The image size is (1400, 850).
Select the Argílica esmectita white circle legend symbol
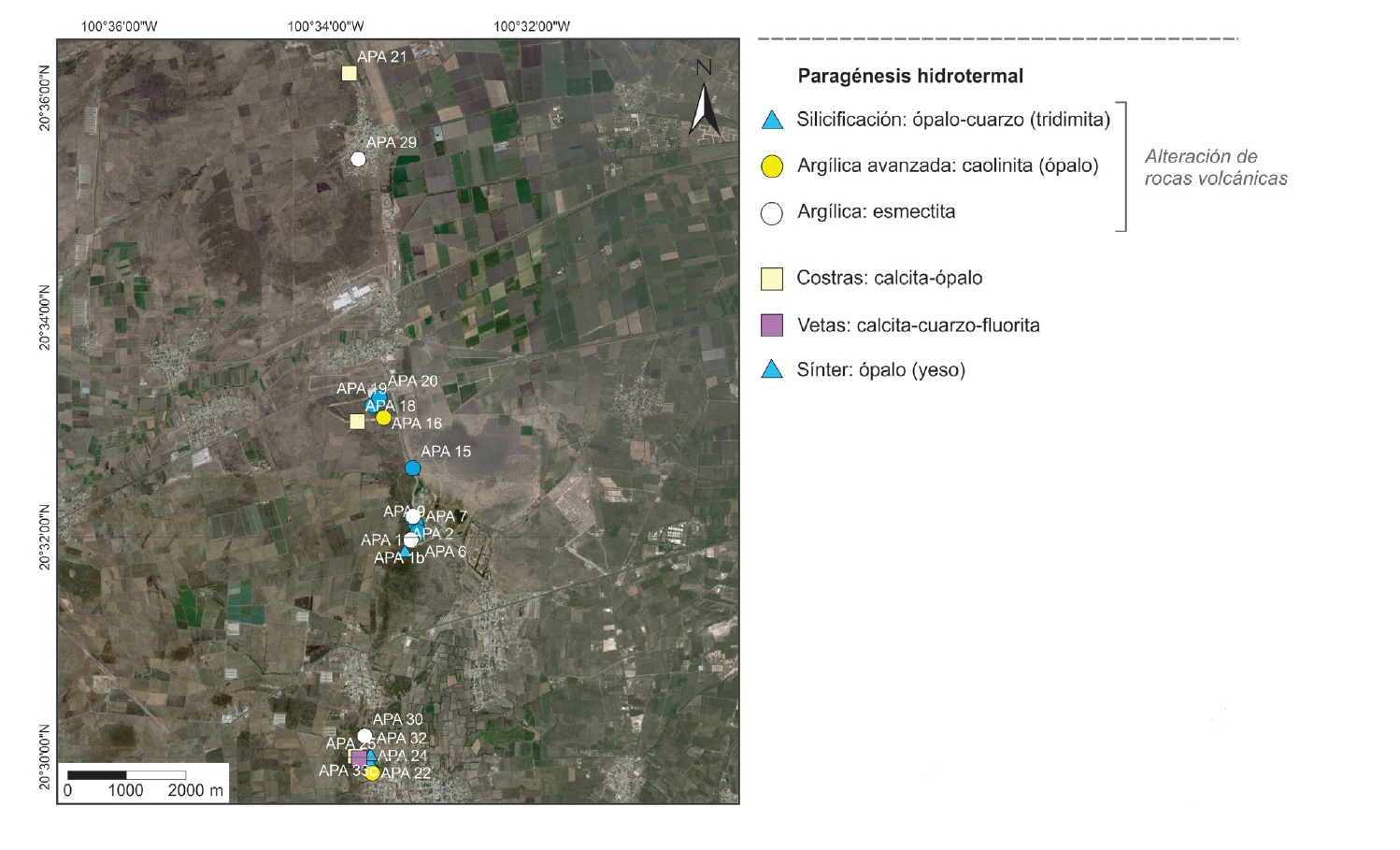click(771, 213)
